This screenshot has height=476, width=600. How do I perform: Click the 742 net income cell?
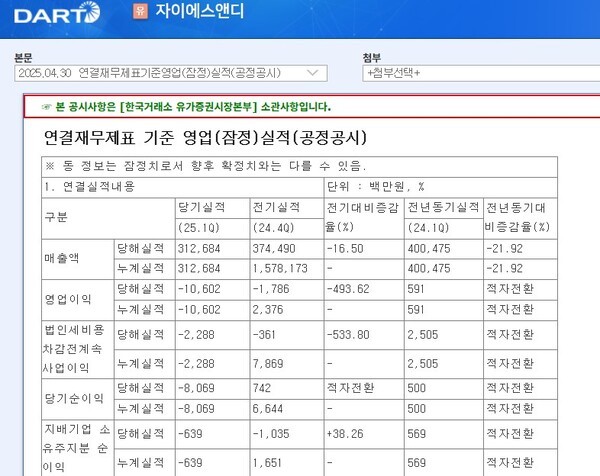[287, 389]
